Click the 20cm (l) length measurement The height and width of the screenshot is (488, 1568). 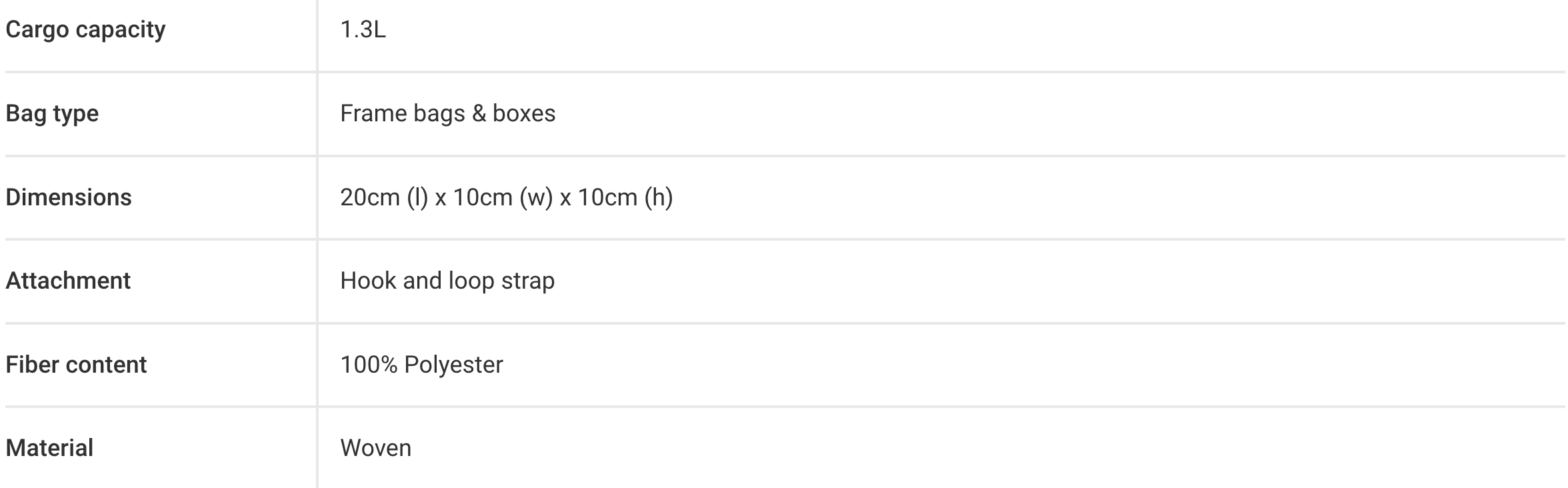[x=384, y=198]
